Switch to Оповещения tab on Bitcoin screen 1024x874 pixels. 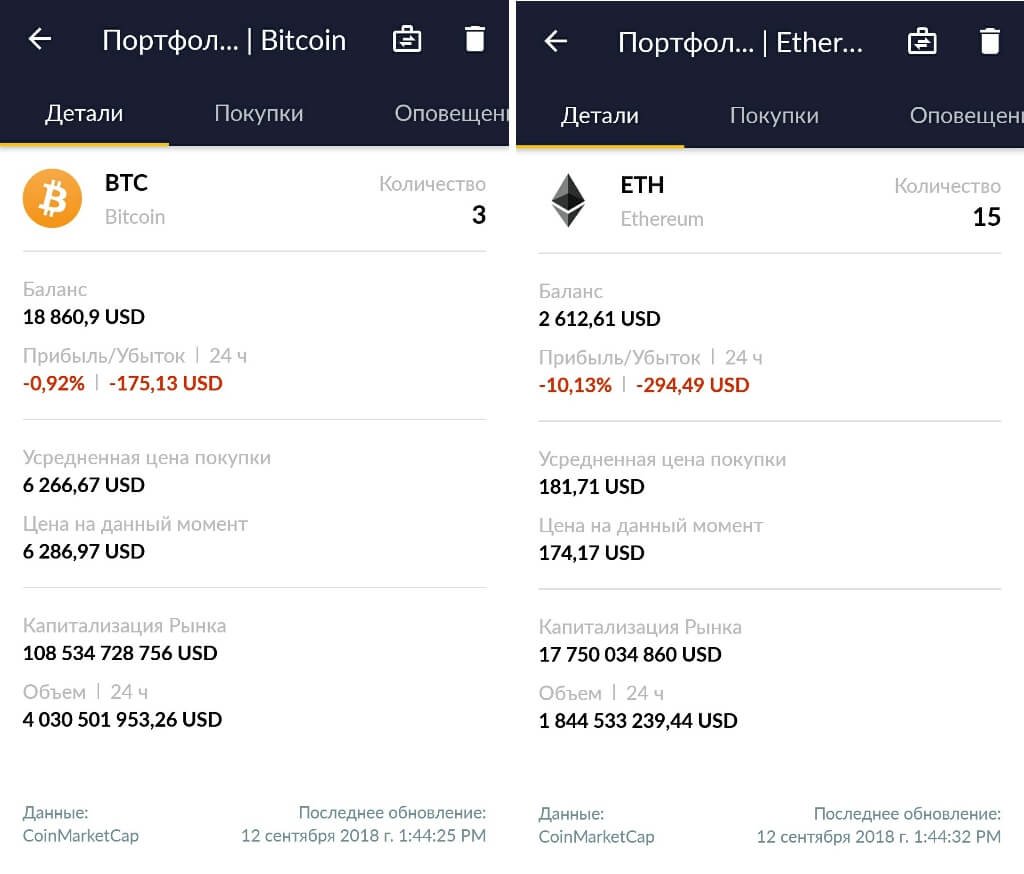point(451,113)
